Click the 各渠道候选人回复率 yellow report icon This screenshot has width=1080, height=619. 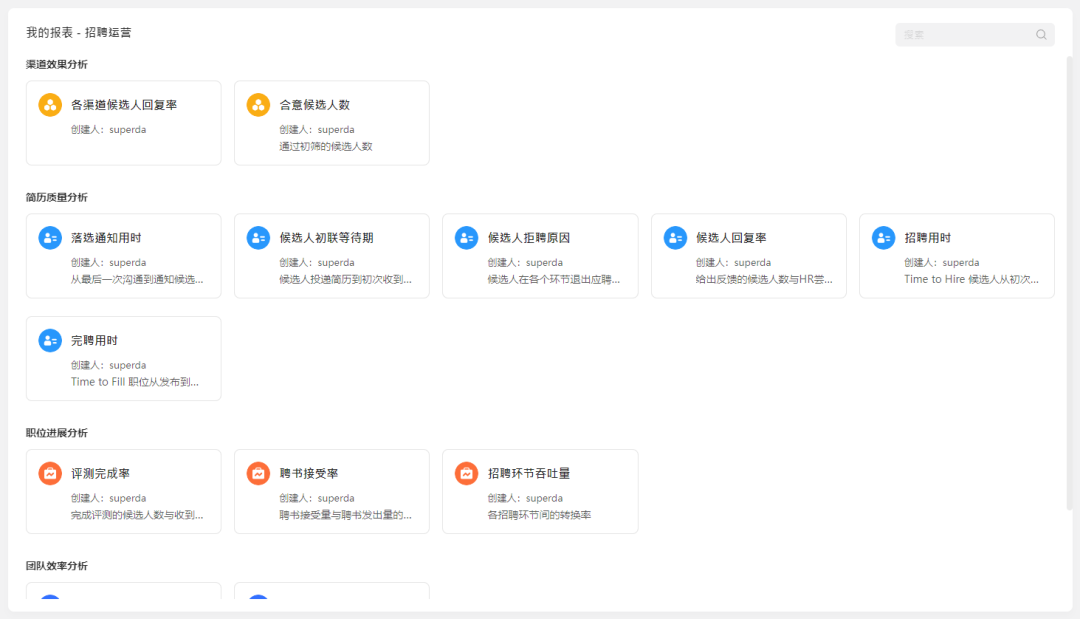point(50,104)
